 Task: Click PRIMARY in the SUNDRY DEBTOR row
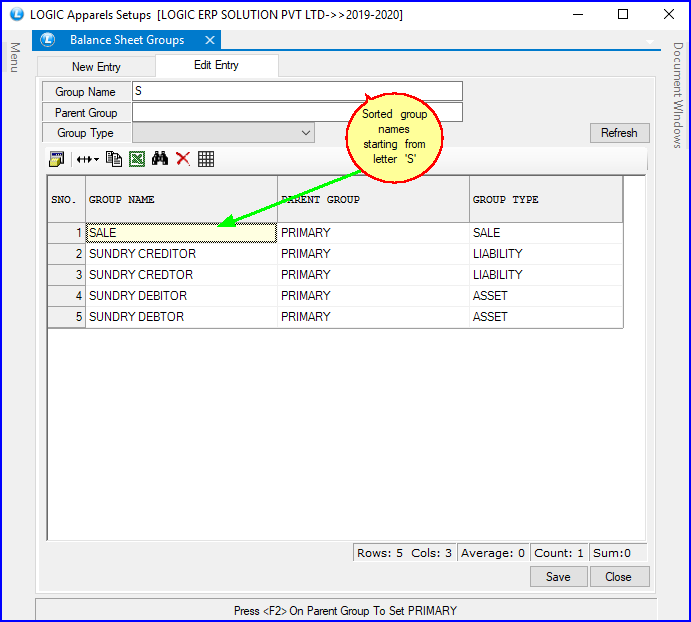pos(373,317)
